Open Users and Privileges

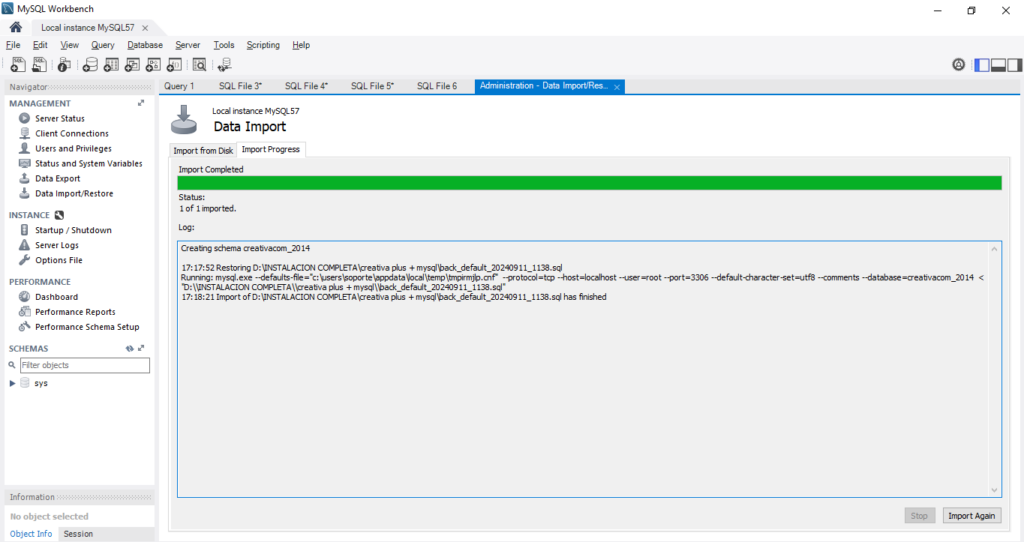tap(73, 148)
